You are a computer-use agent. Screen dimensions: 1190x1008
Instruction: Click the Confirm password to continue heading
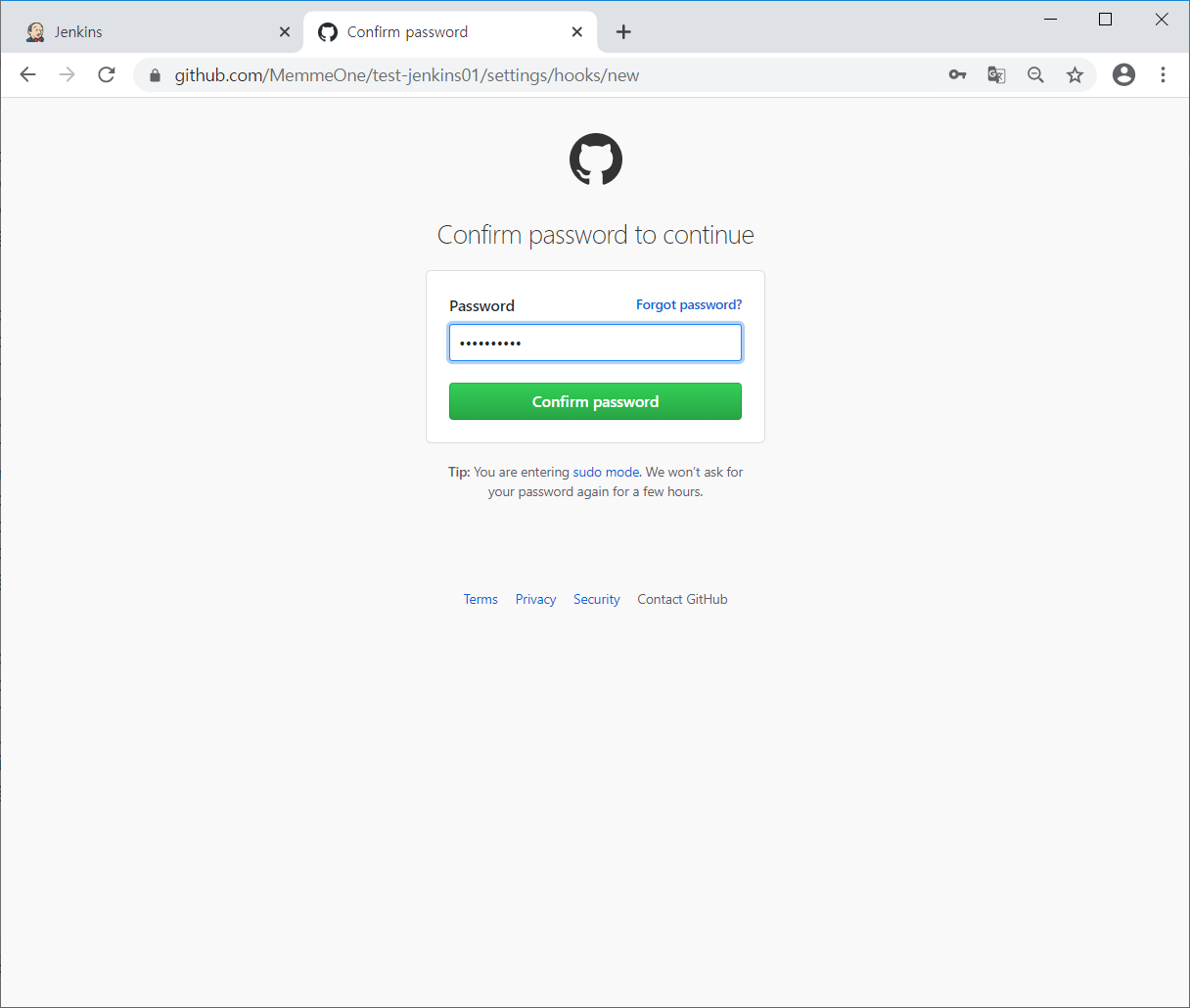click(596, 235)
